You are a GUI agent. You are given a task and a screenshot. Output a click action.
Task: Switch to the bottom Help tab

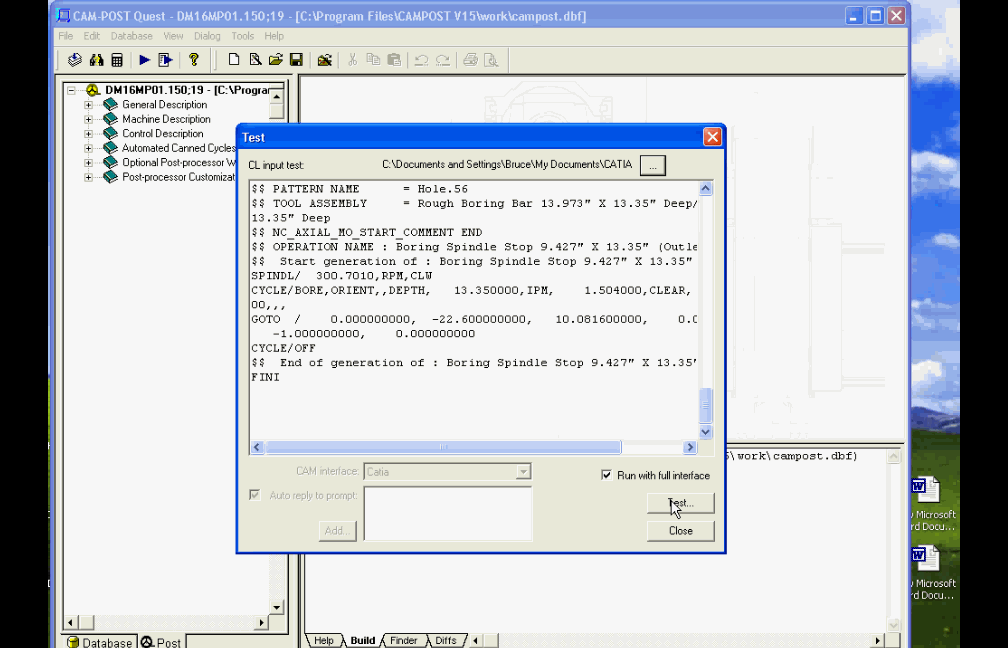coord(324,640)
